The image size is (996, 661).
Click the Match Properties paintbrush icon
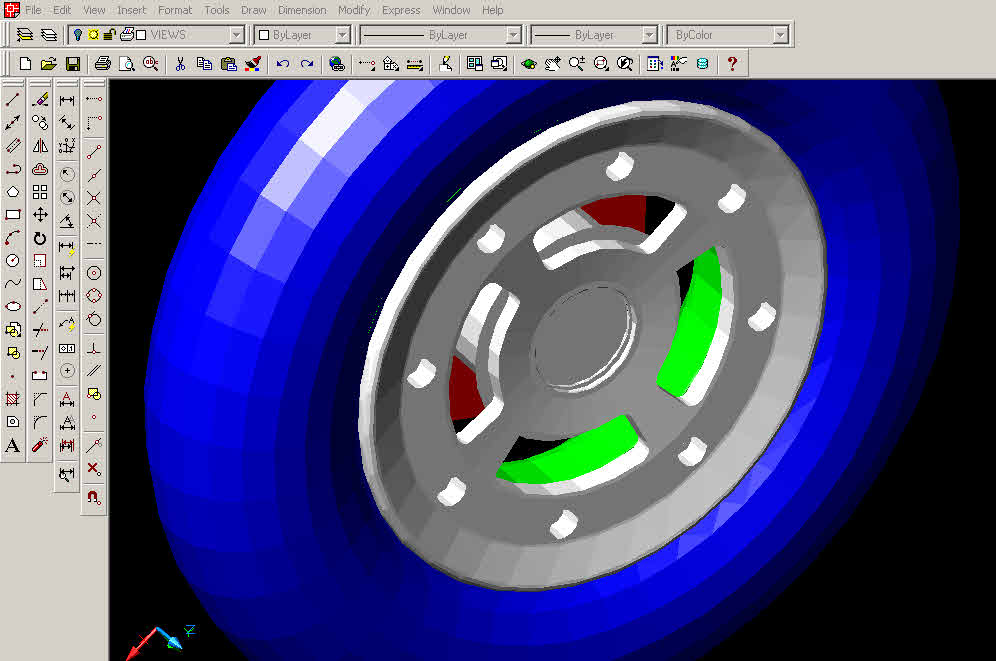point(253,63)
